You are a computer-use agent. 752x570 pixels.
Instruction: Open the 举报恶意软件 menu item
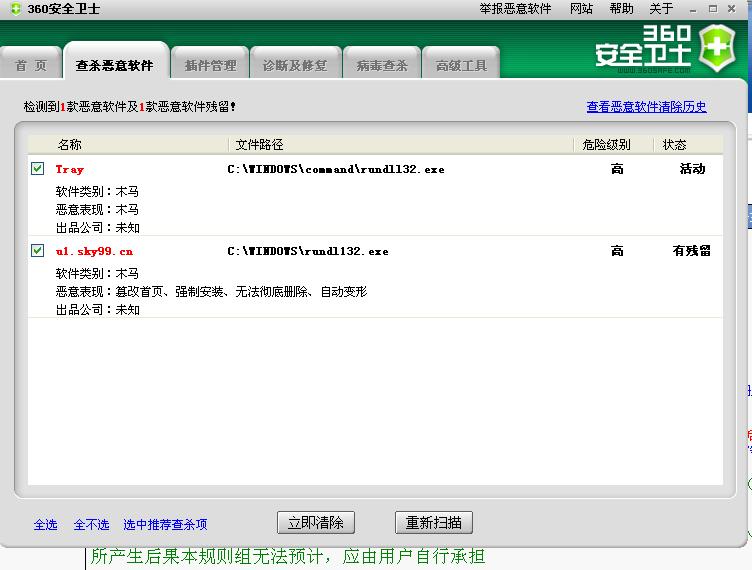point(515,9)
